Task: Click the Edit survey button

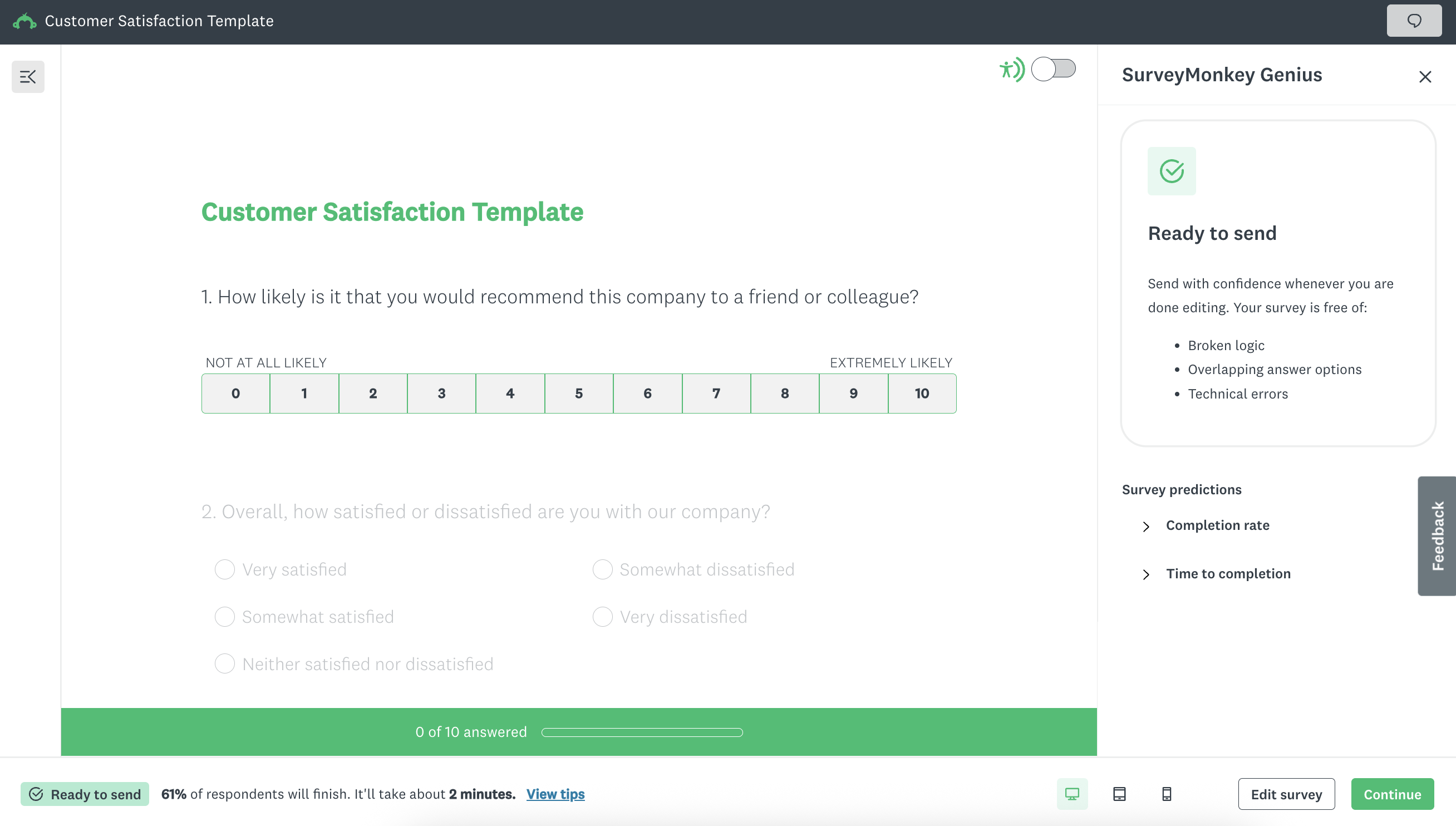Action: tap(1286, 794)
